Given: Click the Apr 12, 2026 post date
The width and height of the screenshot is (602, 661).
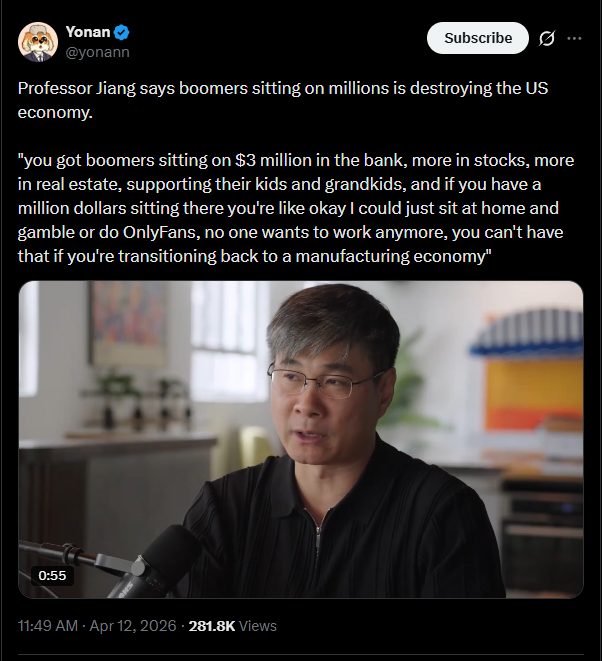Looking at the screenshot, I should [133, 626].
